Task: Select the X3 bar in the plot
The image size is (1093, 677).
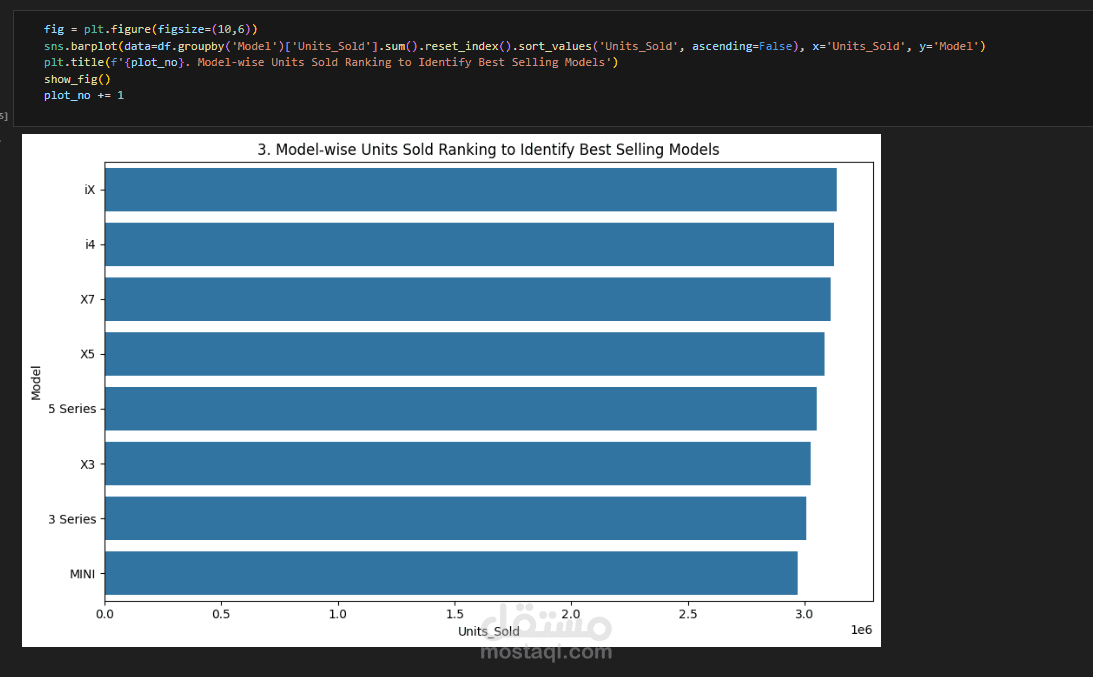Action: coord(457,464)
